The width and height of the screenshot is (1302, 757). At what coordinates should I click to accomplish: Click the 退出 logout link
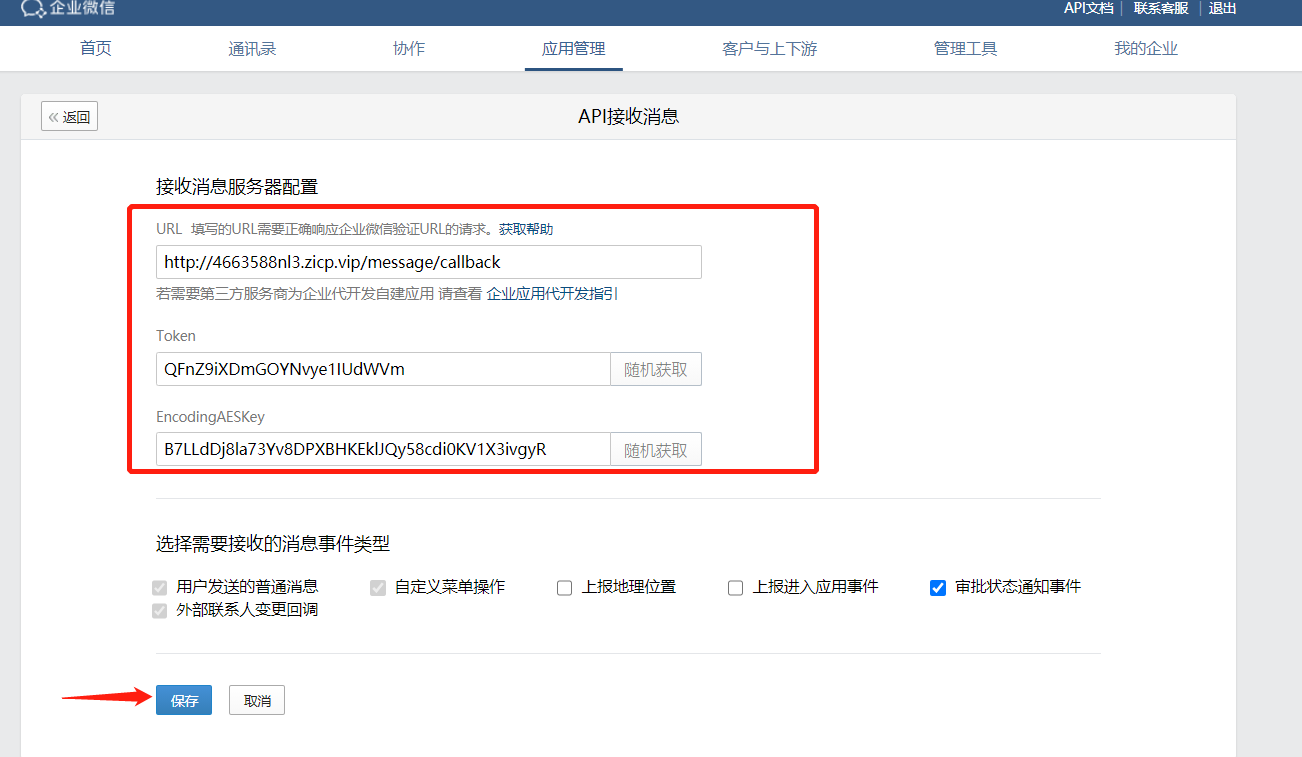point(1222,8)
